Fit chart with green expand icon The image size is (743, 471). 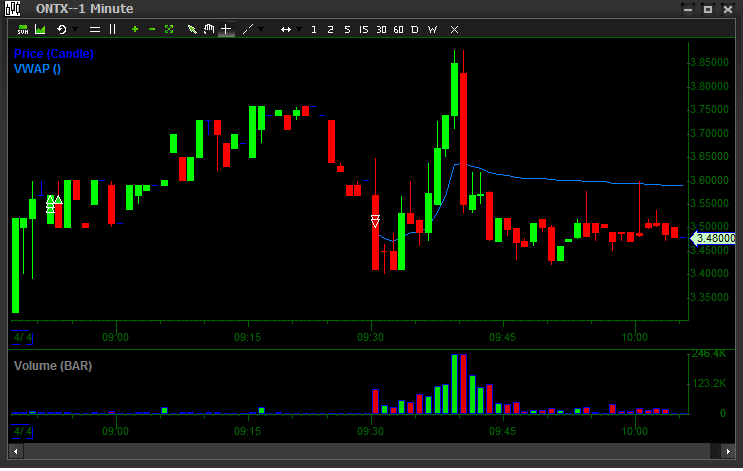tap(169, 29)
